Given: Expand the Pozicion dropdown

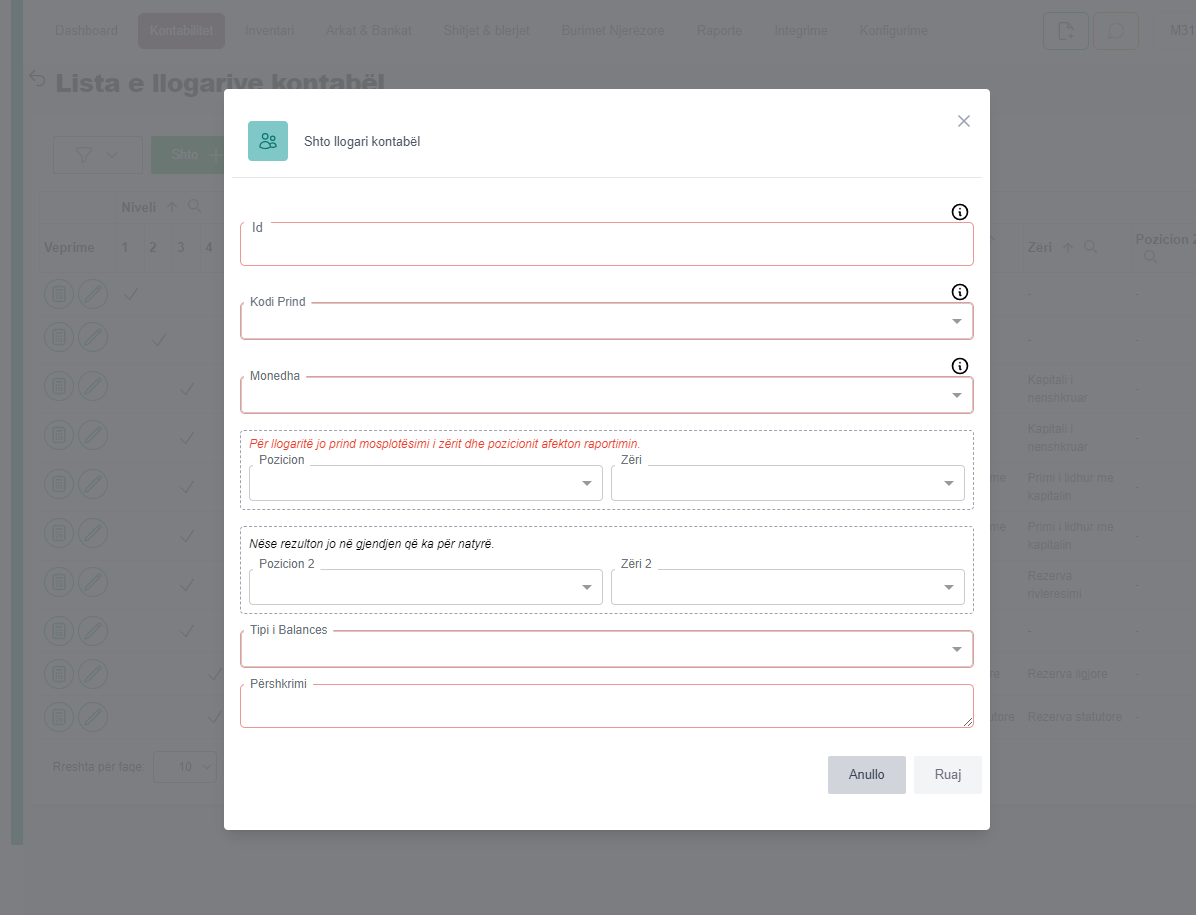Looking at the screenshot, I should coord(587,484).
